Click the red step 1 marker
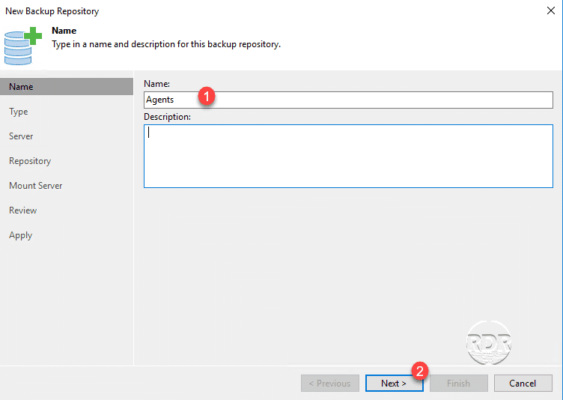Viewport: 563px width, 400px height. point(206,96)
